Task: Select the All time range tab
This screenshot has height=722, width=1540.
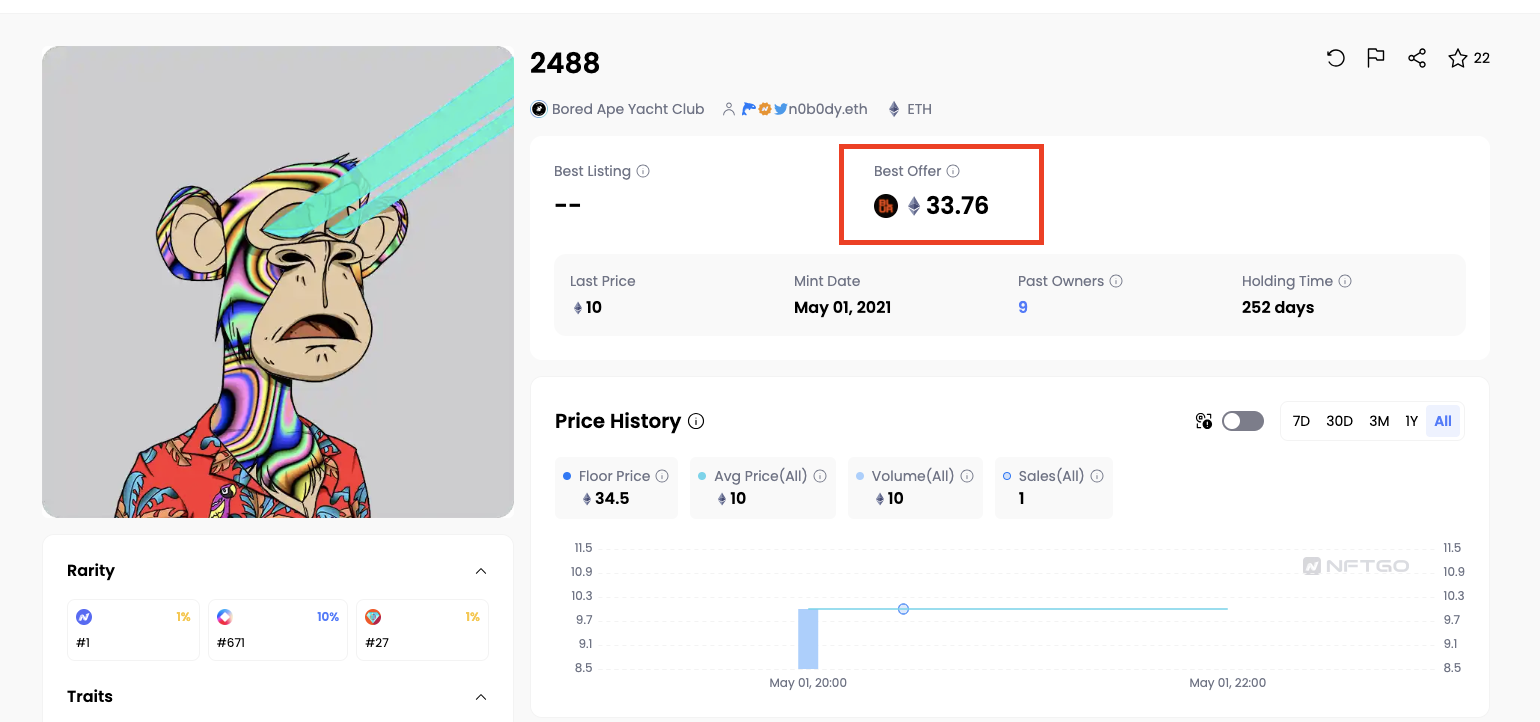Action: [x=1443, y=421]
